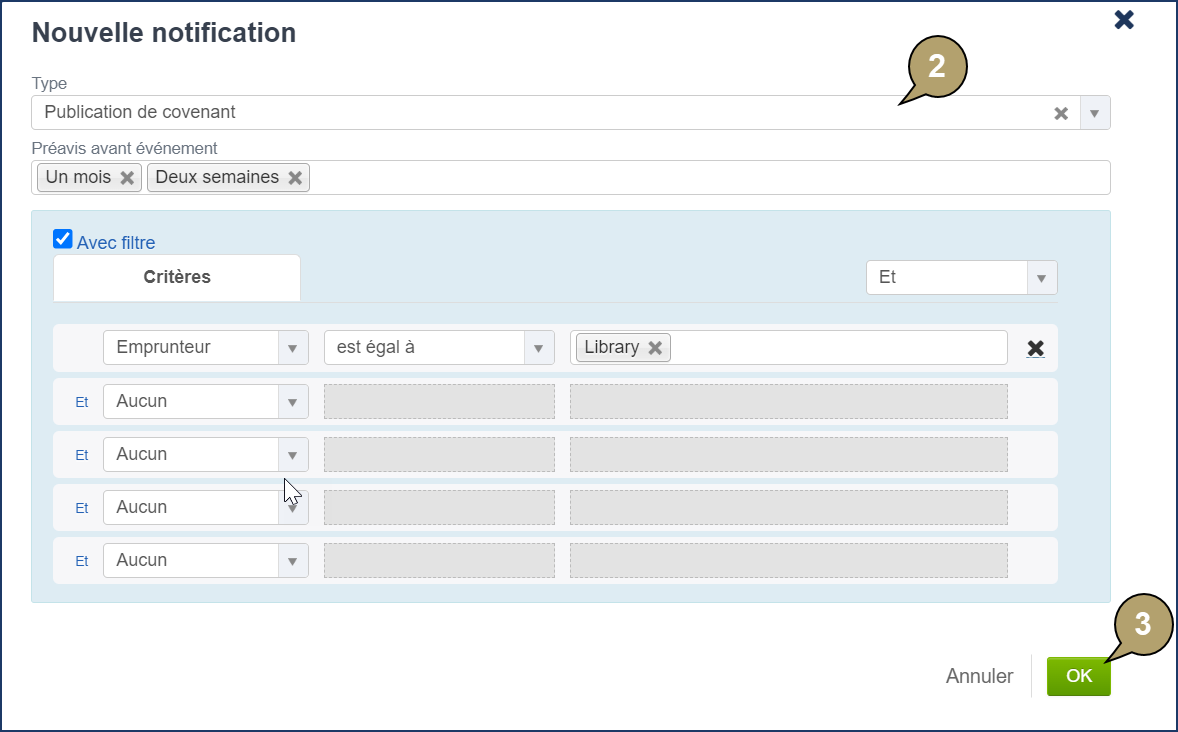This screenshot has height=732, width=1178.
Task: Expand the first 'Aucun' criteria dropdown
Action: pos(292,402)
